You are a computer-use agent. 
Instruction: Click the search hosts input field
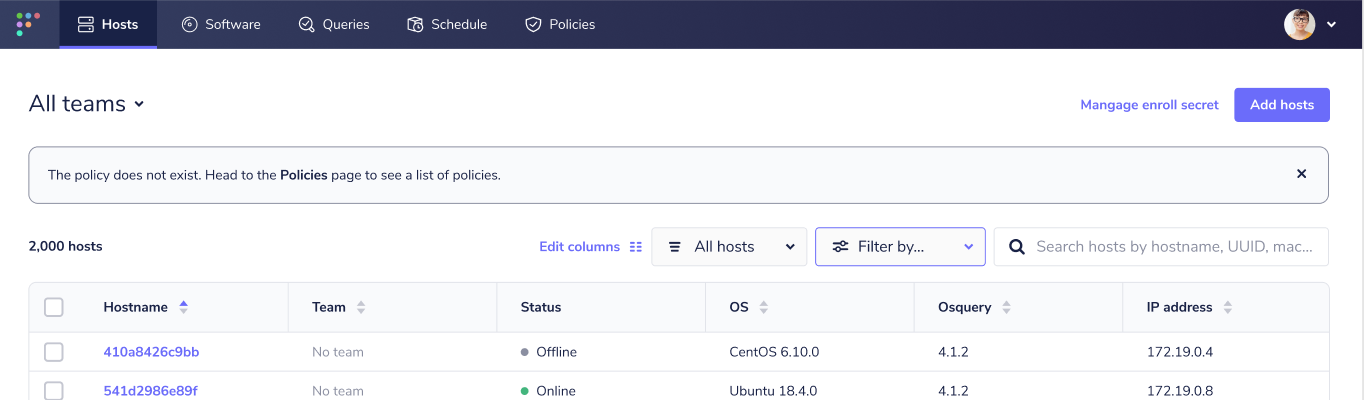click(x=1161, y=247)
